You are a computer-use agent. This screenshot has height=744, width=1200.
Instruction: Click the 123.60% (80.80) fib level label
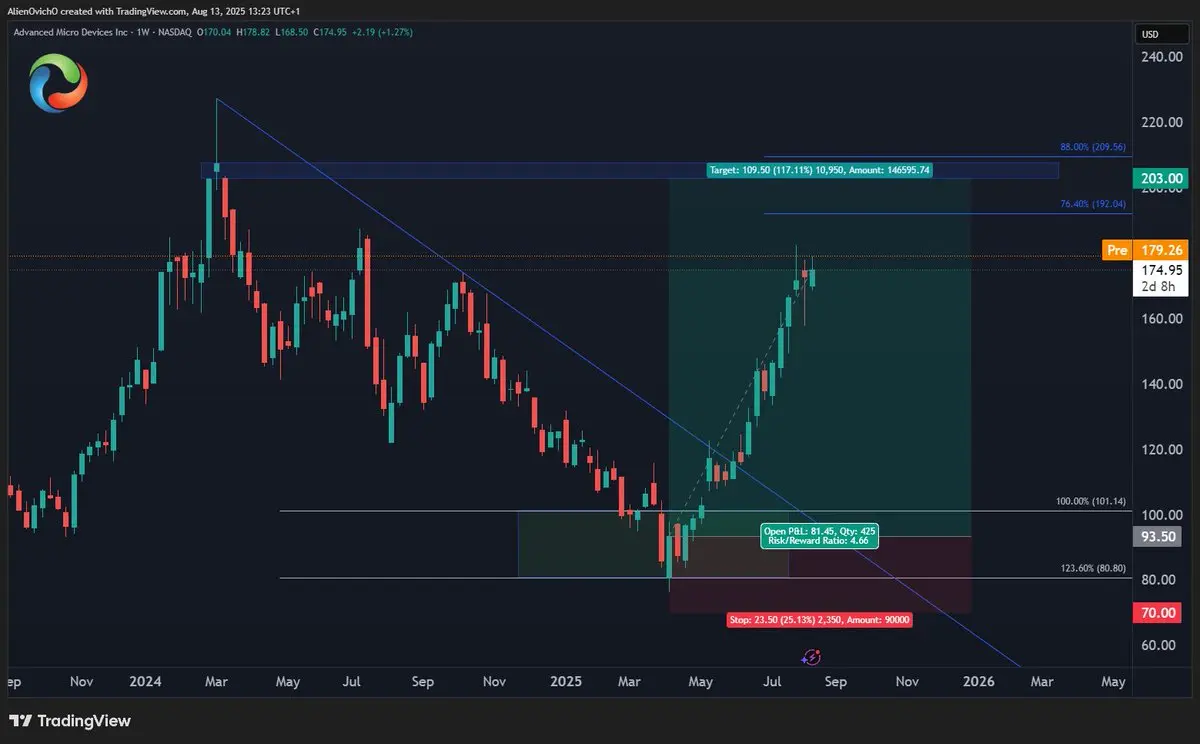coord(1093,568)
